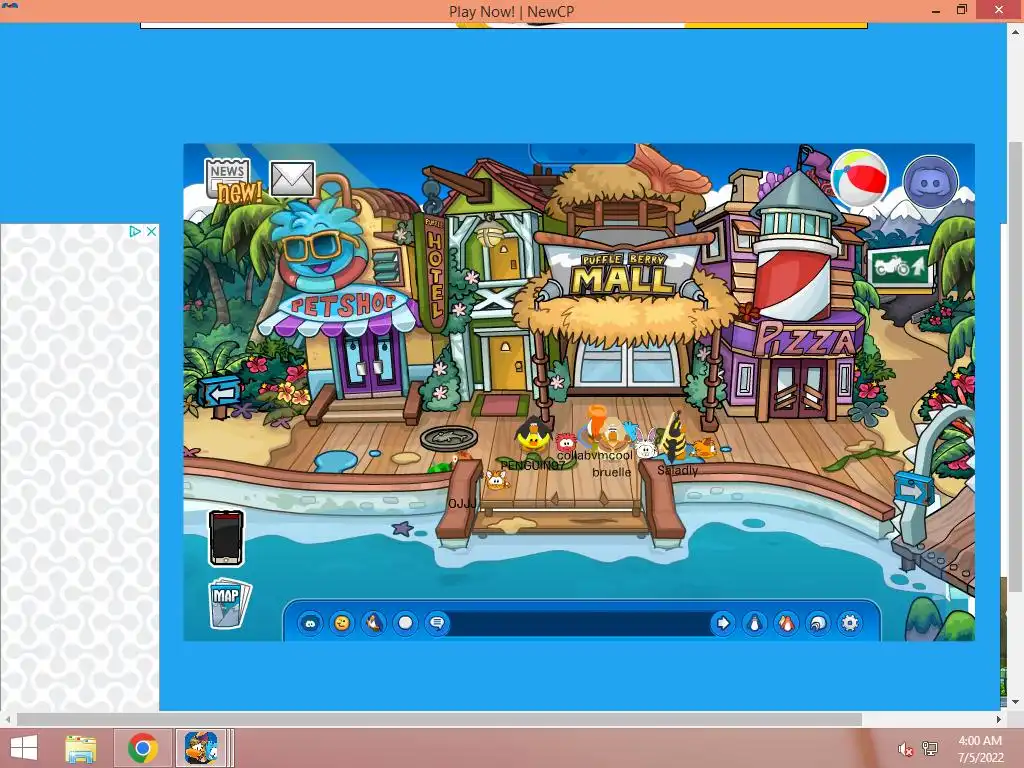The width and height of the screenshot is (1024, 768).
Task: Open the emoji winking face menu
Action: (x=342, y=624)
